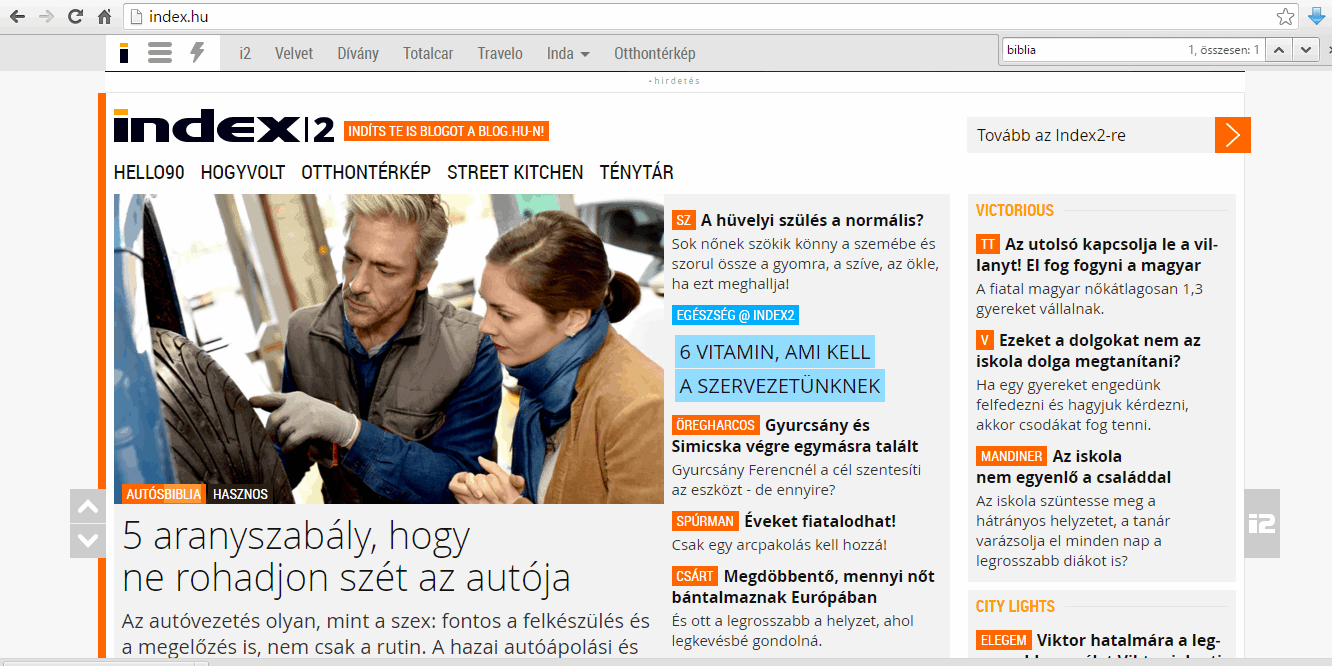Open the 5 aranyszabály headline article
1332x666 pixels.
(x=346, y=557)
